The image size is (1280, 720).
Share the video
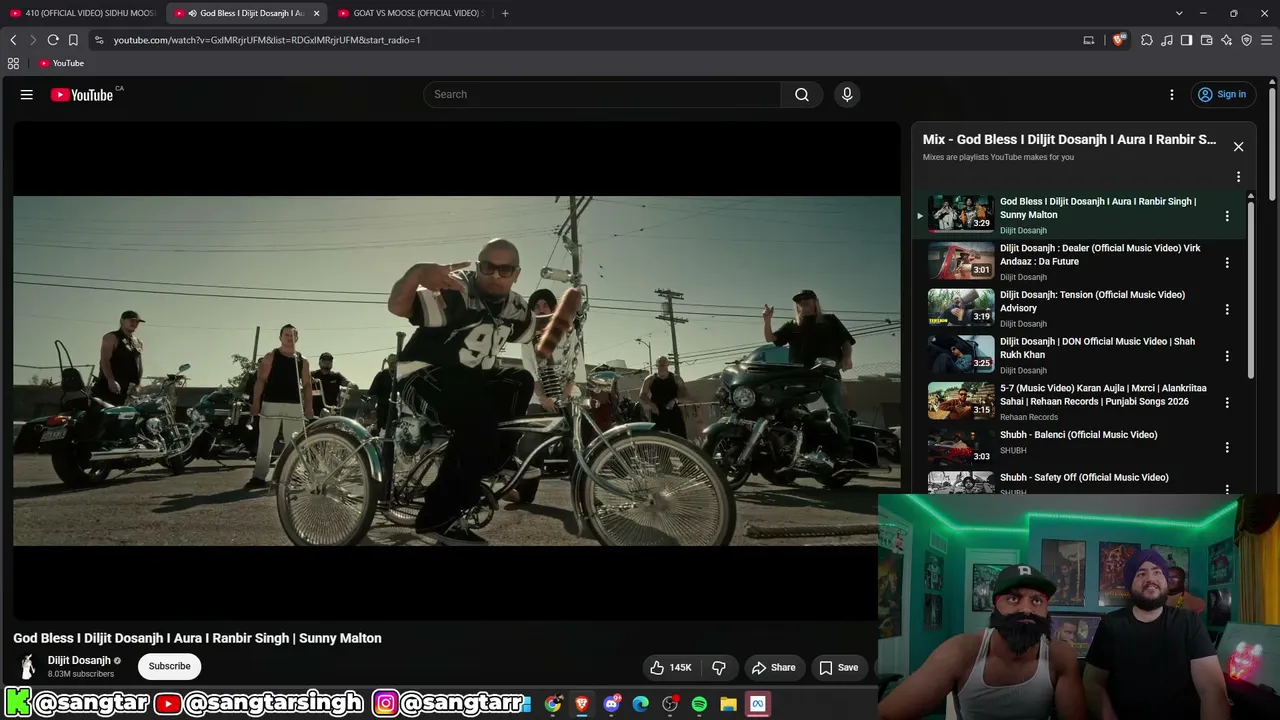pyautogui.click(x=773, y=667)
